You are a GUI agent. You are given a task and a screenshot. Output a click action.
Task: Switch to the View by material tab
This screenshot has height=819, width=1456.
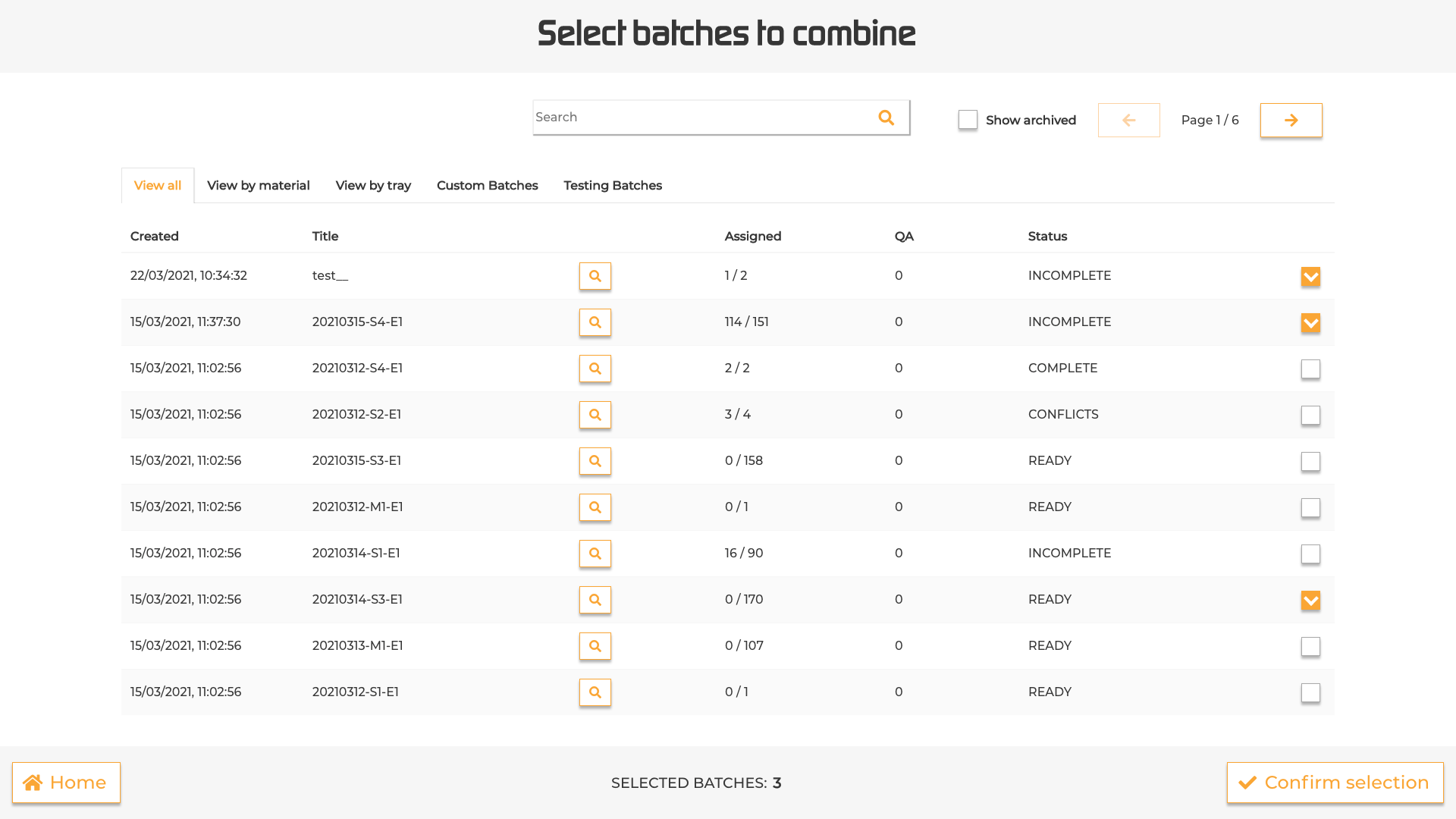click(x=258, y=185)
